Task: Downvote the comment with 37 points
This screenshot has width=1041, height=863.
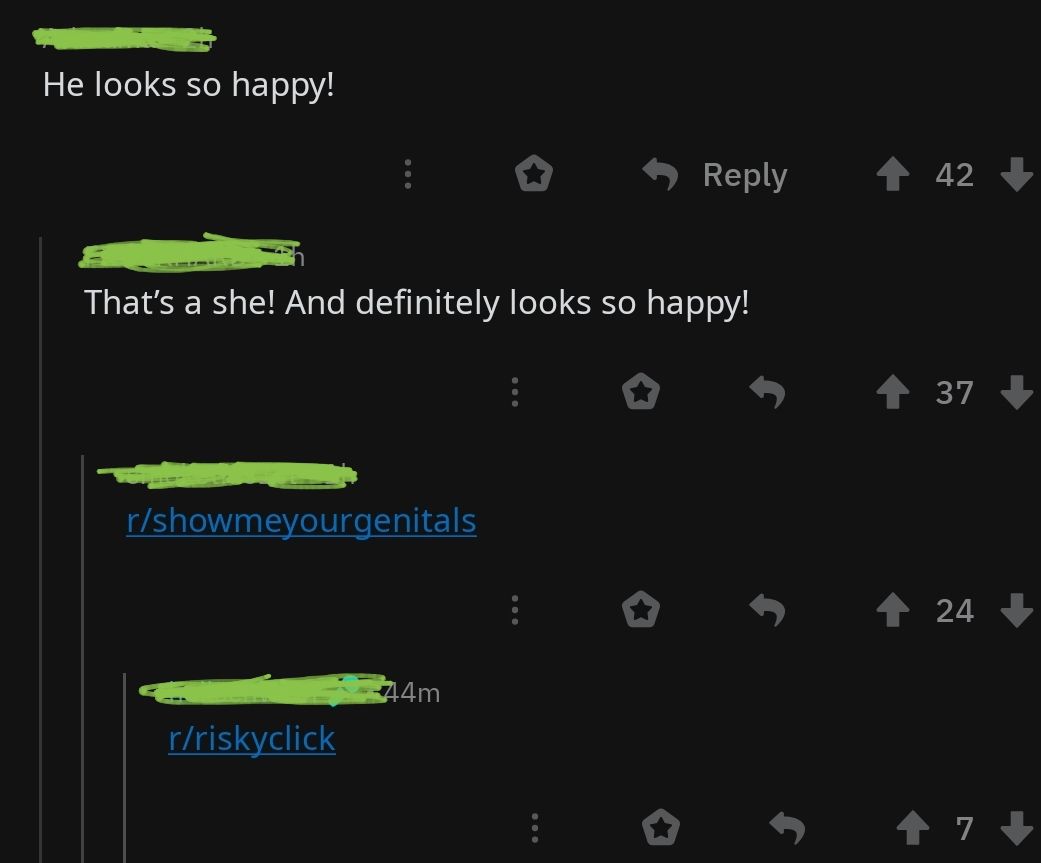Action: click(1016, 392)
